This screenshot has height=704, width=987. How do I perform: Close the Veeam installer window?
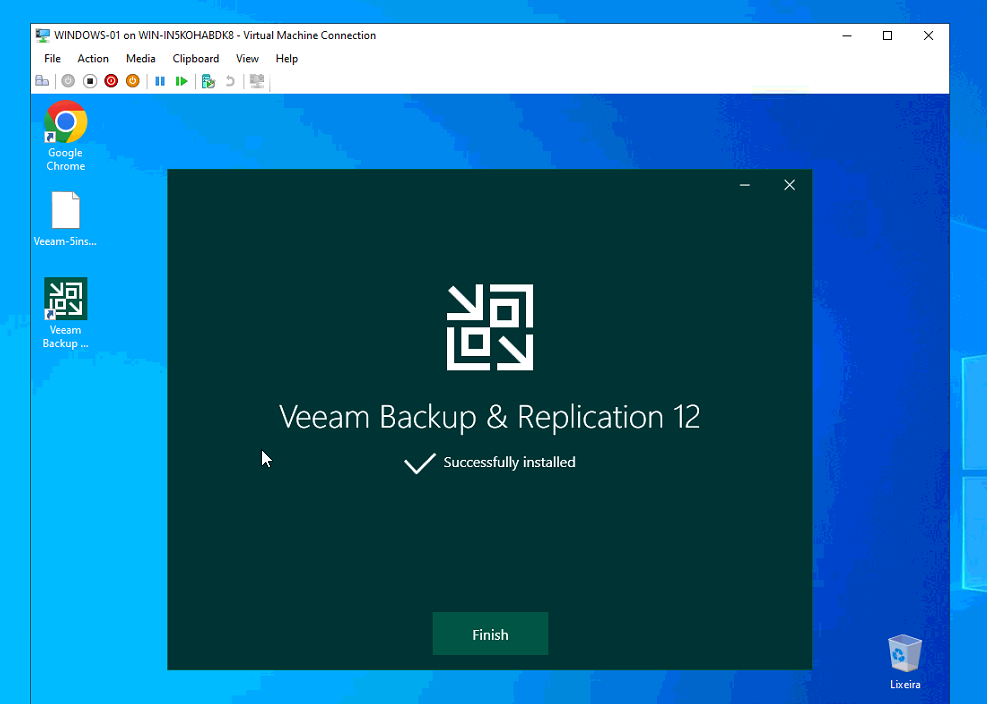click(x=789, y=185)
